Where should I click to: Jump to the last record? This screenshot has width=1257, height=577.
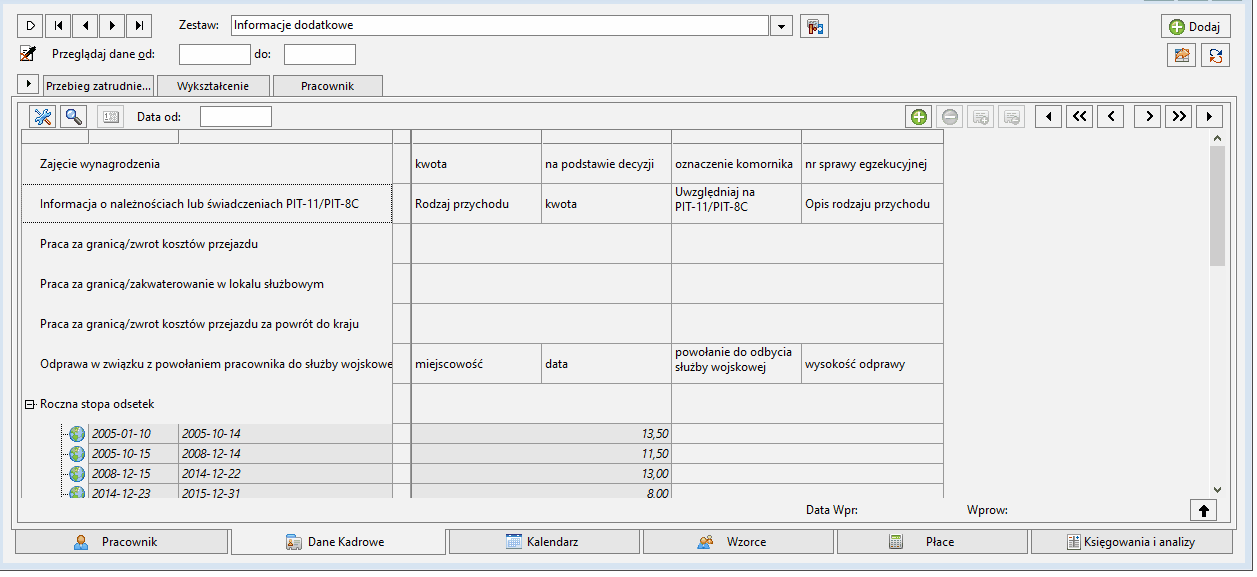(x=139, y=25)
